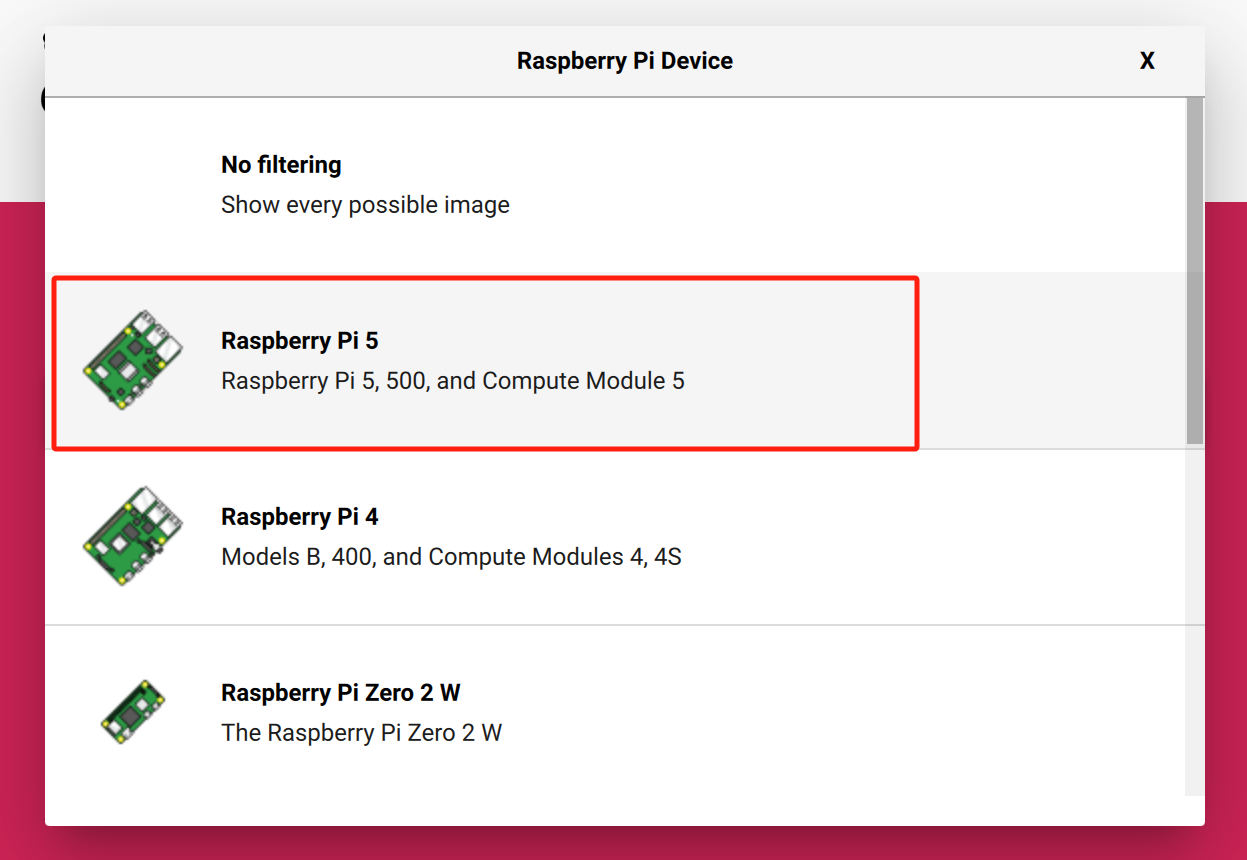The image size is (1247, 860).
Task: Click the scrollbar track below the thumb
Action: [1195, 620]
